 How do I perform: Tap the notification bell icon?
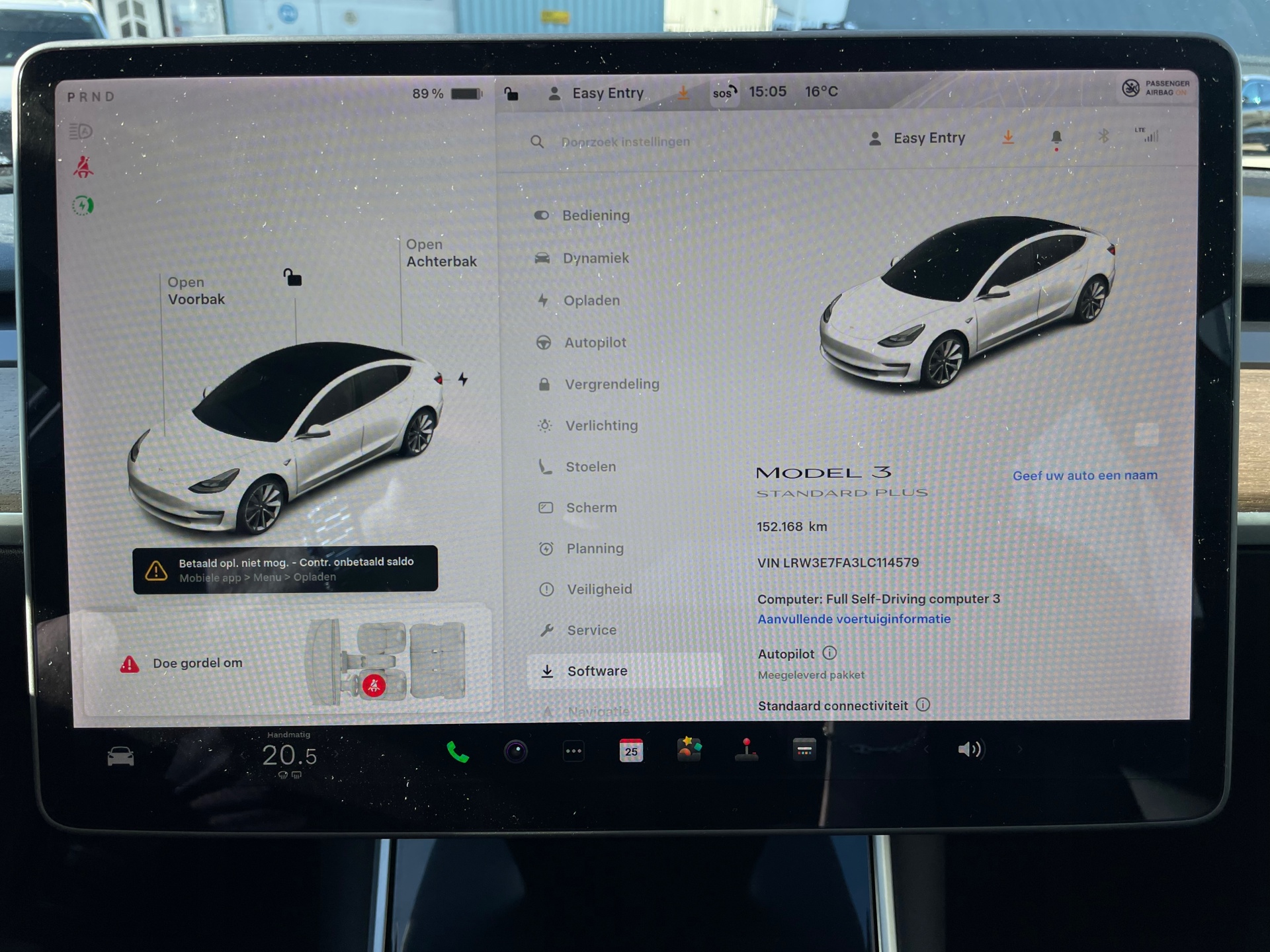[1056, 138]
